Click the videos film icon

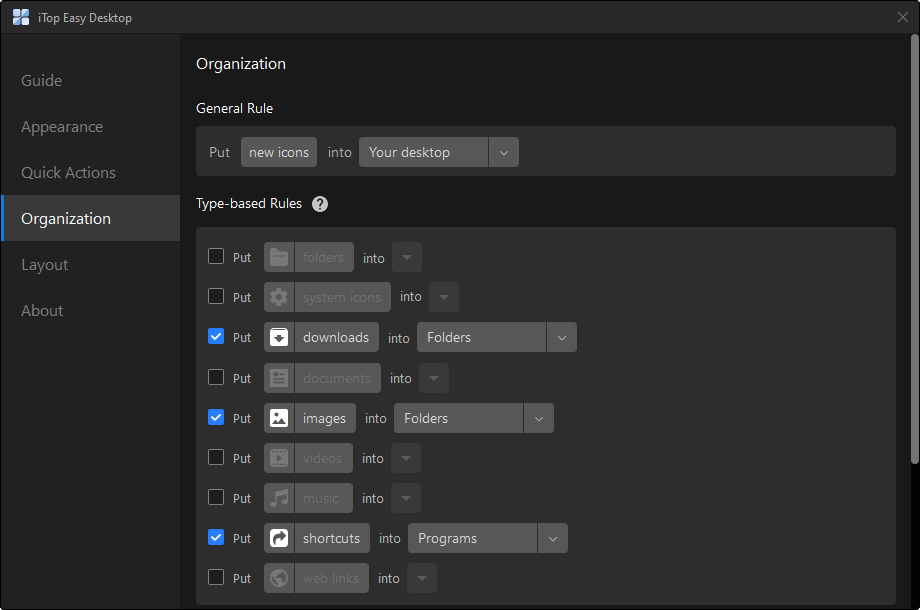tap(279, 458)
